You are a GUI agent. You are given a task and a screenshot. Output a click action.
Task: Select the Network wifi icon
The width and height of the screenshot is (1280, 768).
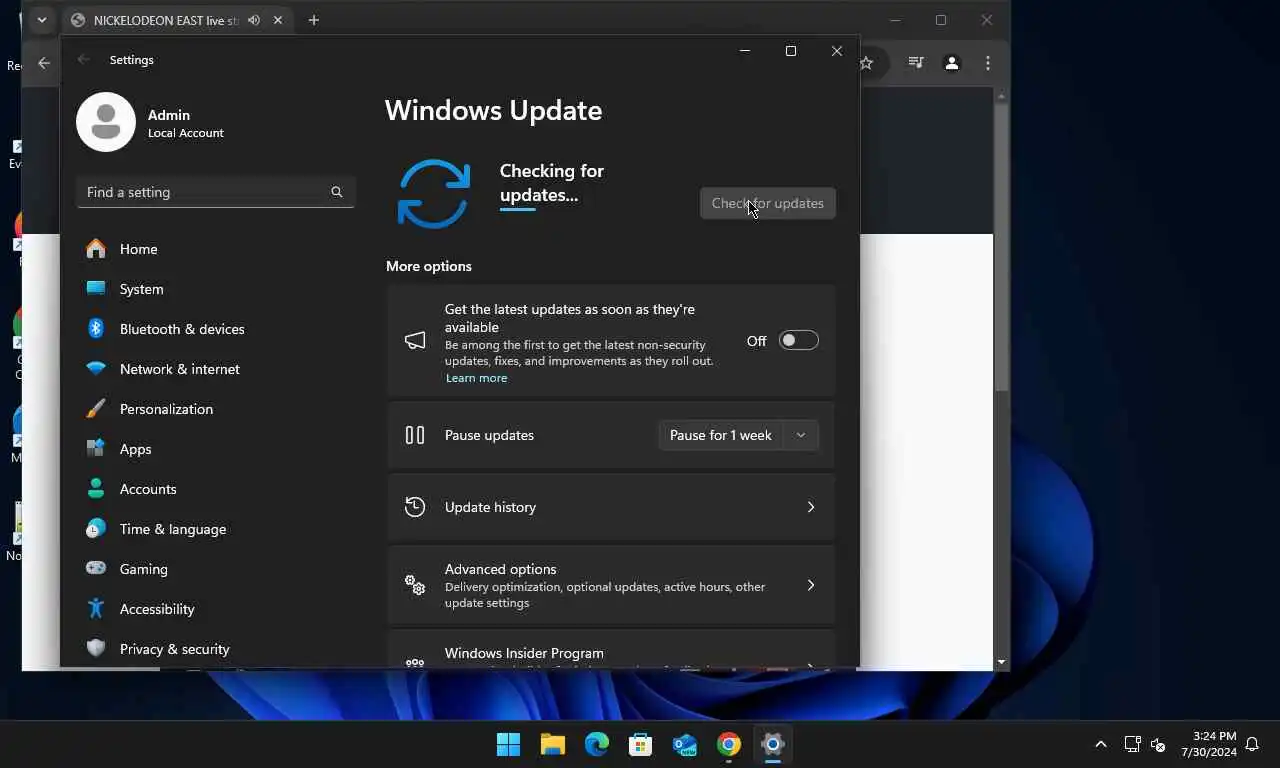(x=96, y=369)
